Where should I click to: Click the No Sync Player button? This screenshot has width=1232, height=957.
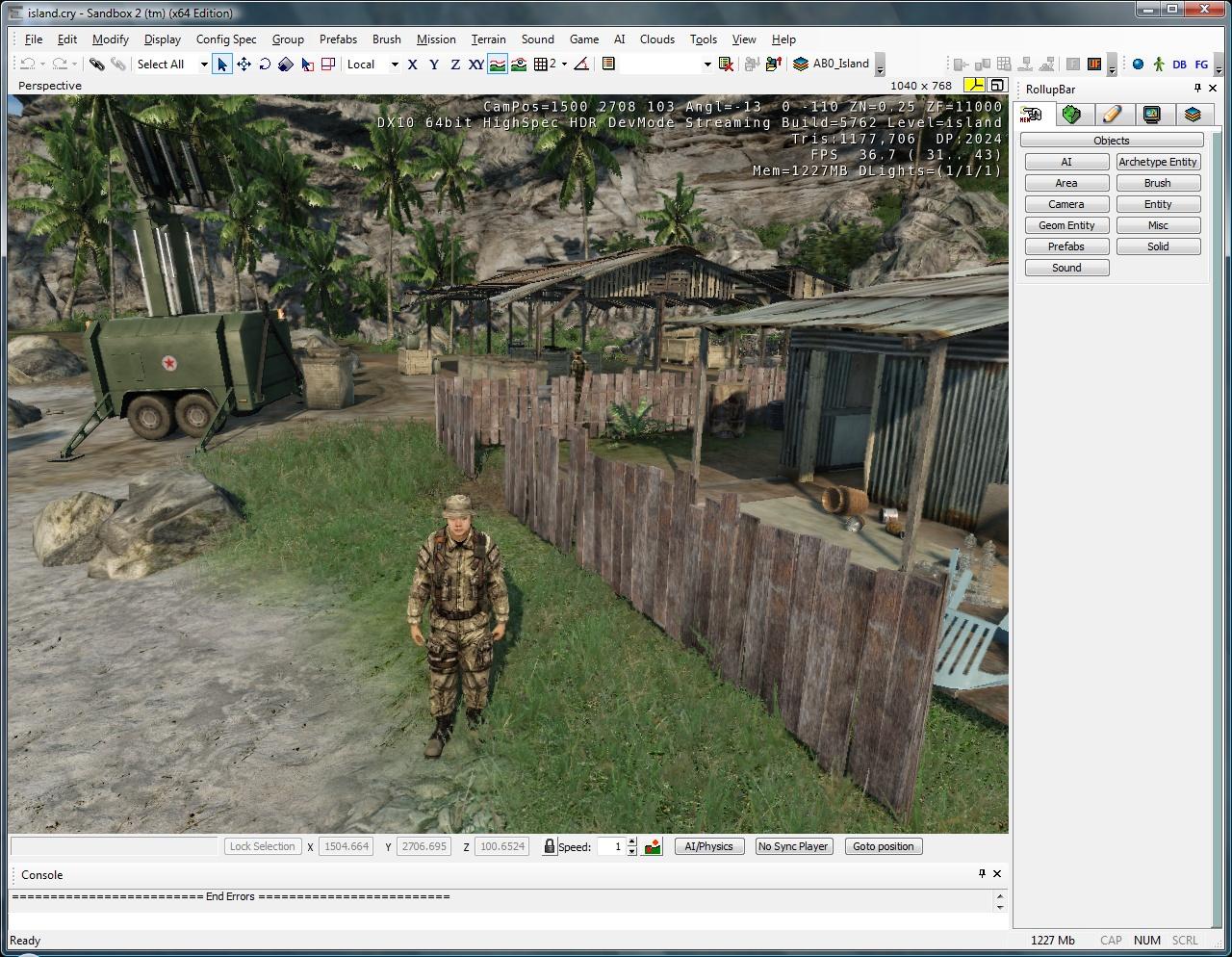[x=793, y=846]
